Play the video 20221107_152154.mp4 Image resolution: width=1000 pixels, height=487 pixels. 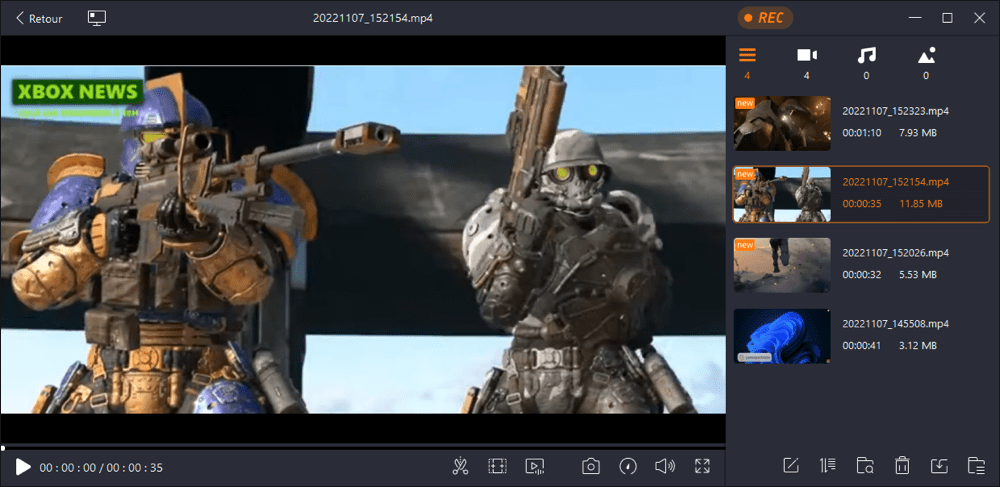coord(23,467)
